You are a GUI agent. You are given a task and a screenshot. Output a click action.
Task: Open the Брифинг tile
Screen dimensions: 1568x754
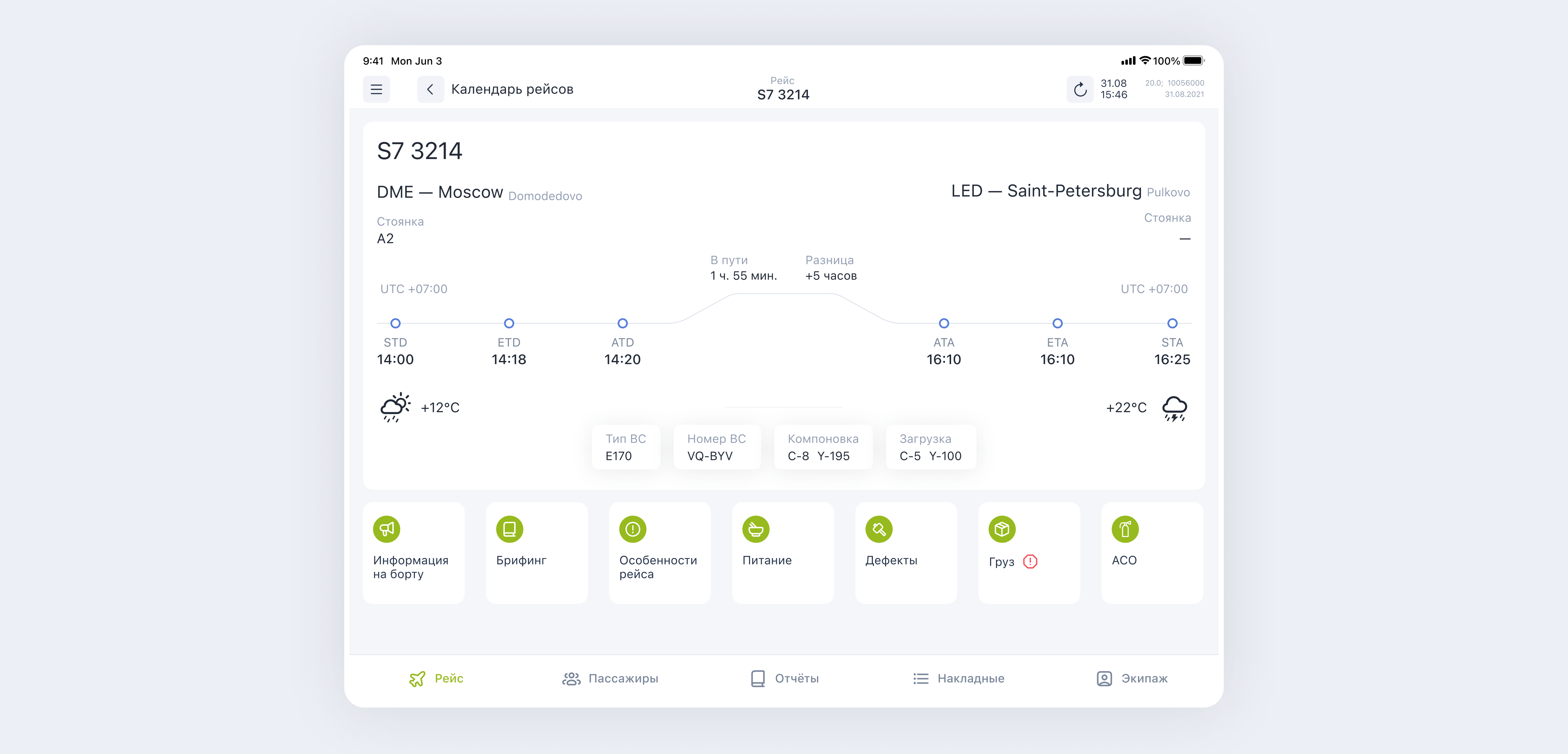click(x=536, y=552)
